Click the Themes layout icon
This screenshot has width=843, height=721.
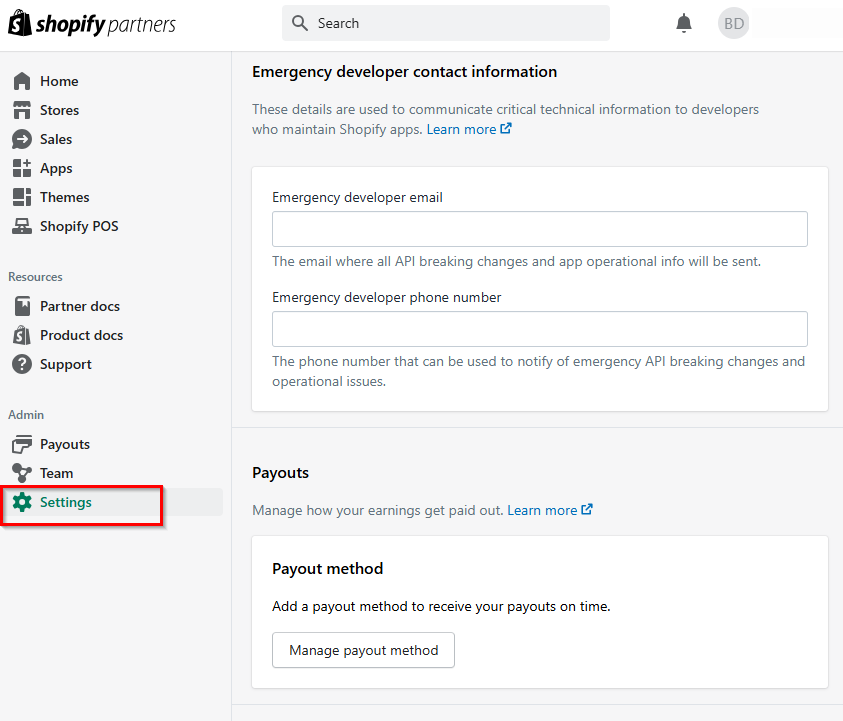pyautogui.click(x=22, y=197)
